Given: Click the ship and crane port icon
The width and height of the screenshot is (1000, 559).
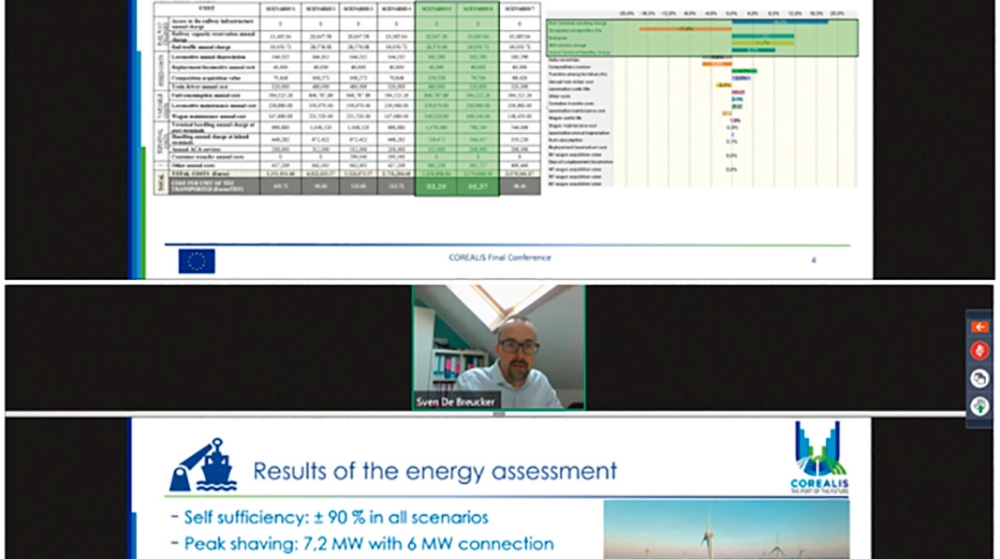Looking at the screenshot, I should tap(202, 468).
